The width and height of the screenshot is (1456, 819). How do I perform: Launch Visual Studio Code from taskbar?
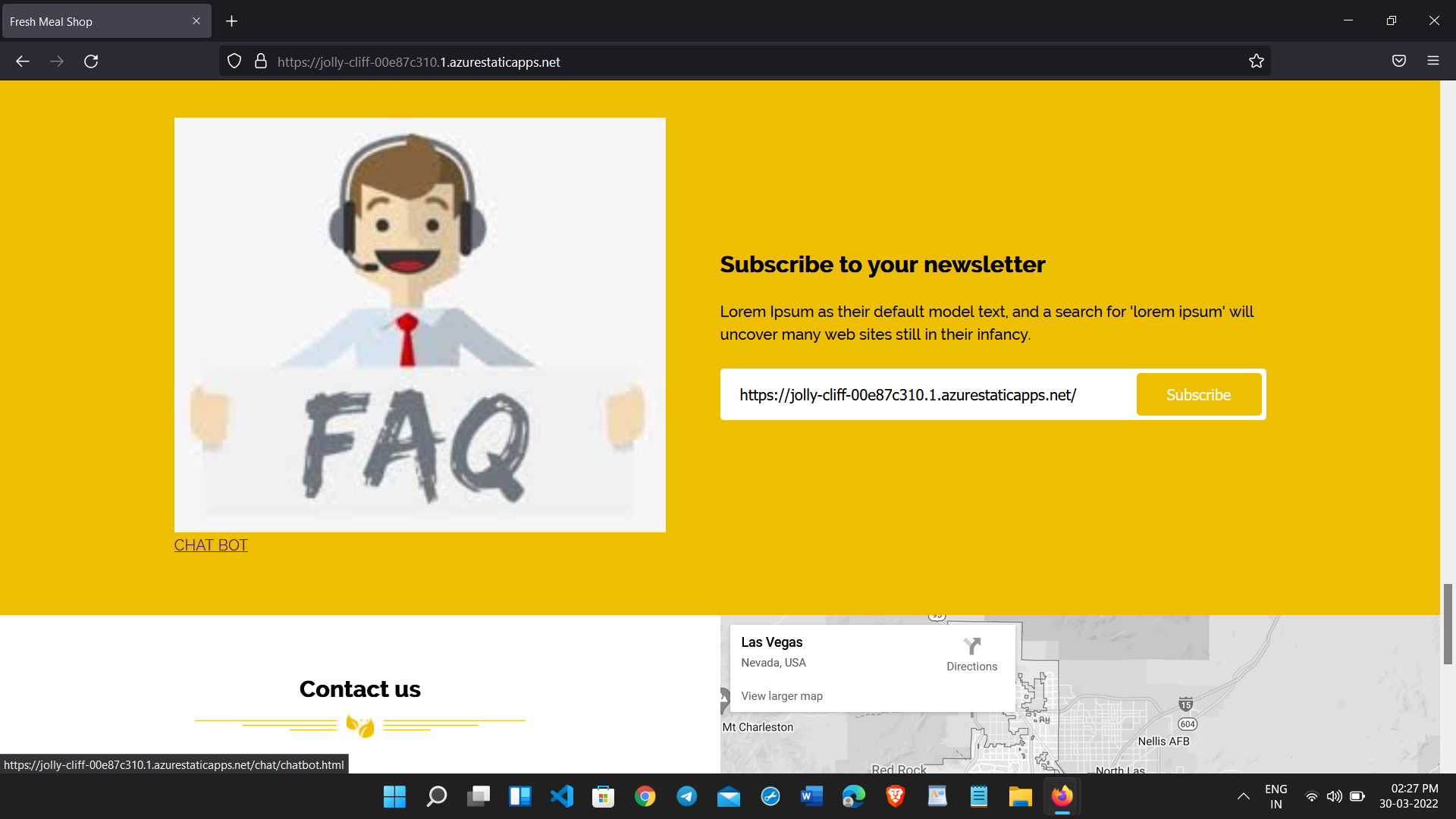click(x=562, y=796)
